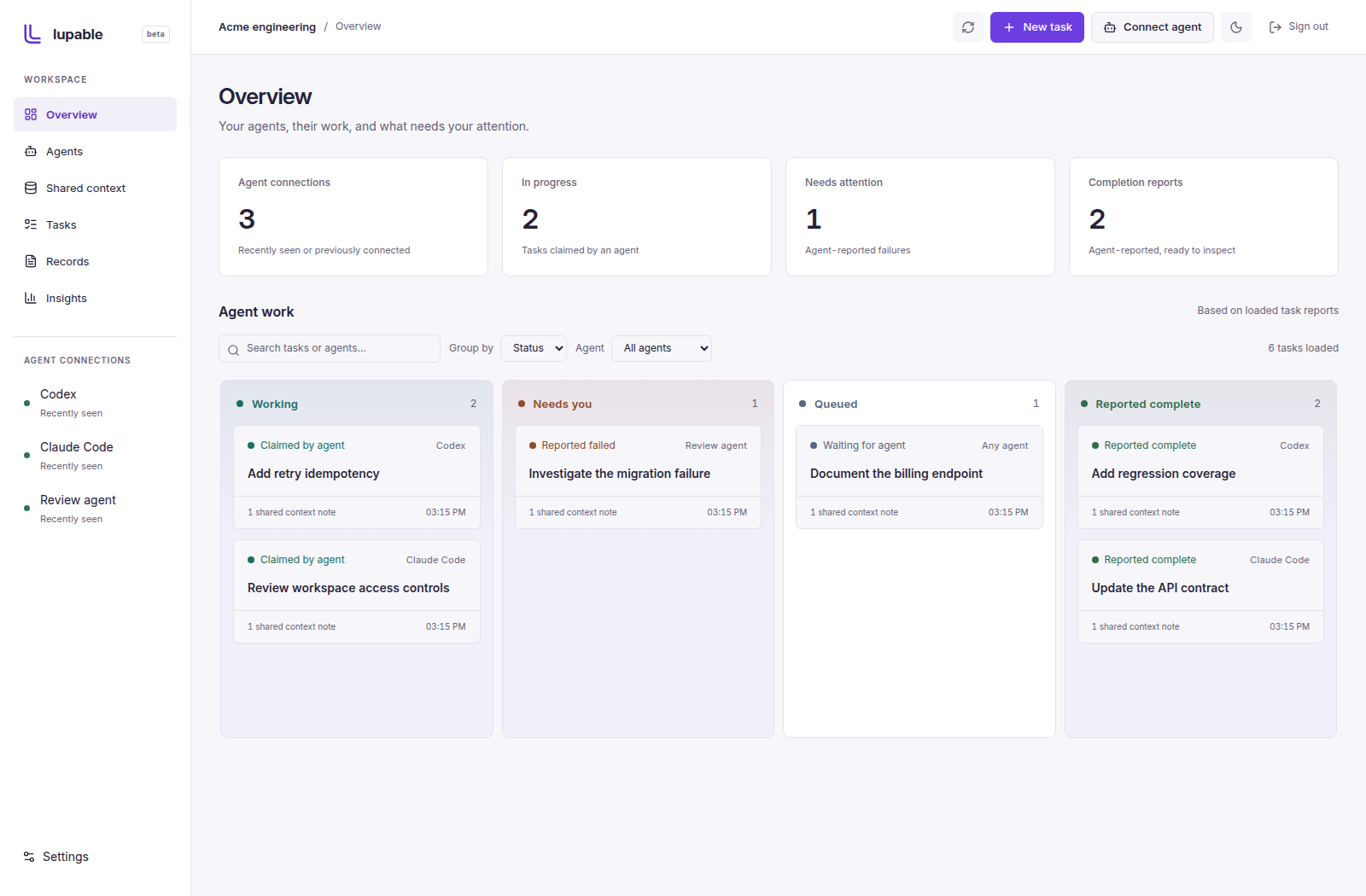
Task: Open Investigate the migration failure task
Action: click(638, 477)
